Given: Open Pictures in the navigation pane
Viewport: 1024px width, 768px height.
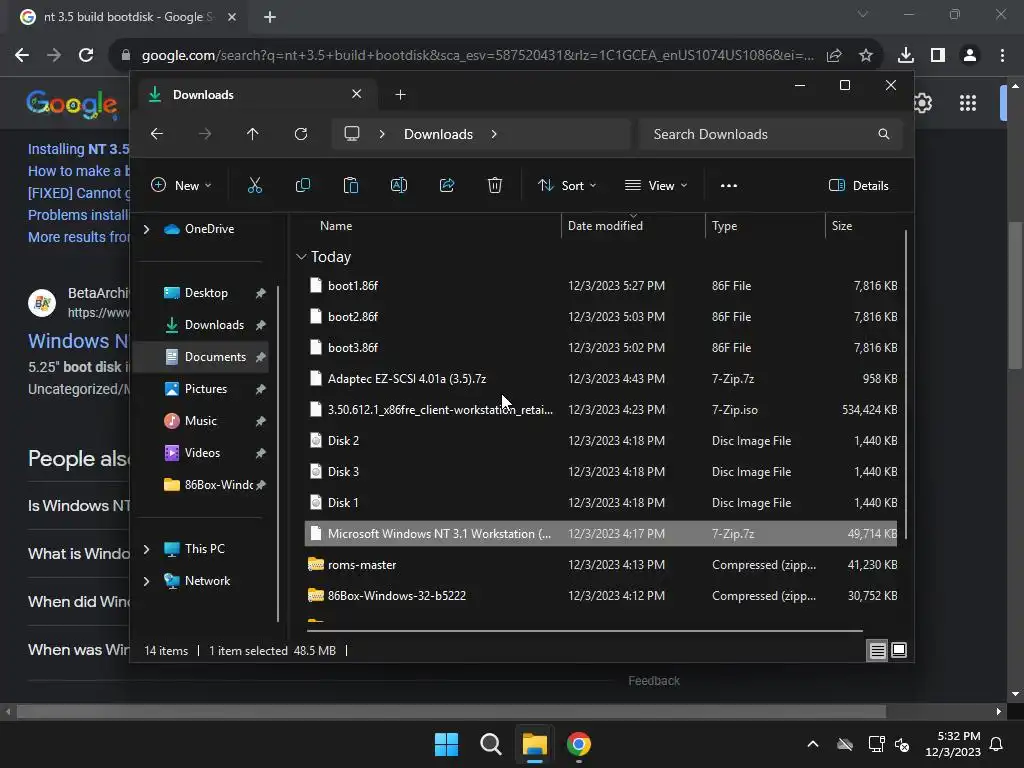Looking at the screenshot, I should (x=206, y=389).
